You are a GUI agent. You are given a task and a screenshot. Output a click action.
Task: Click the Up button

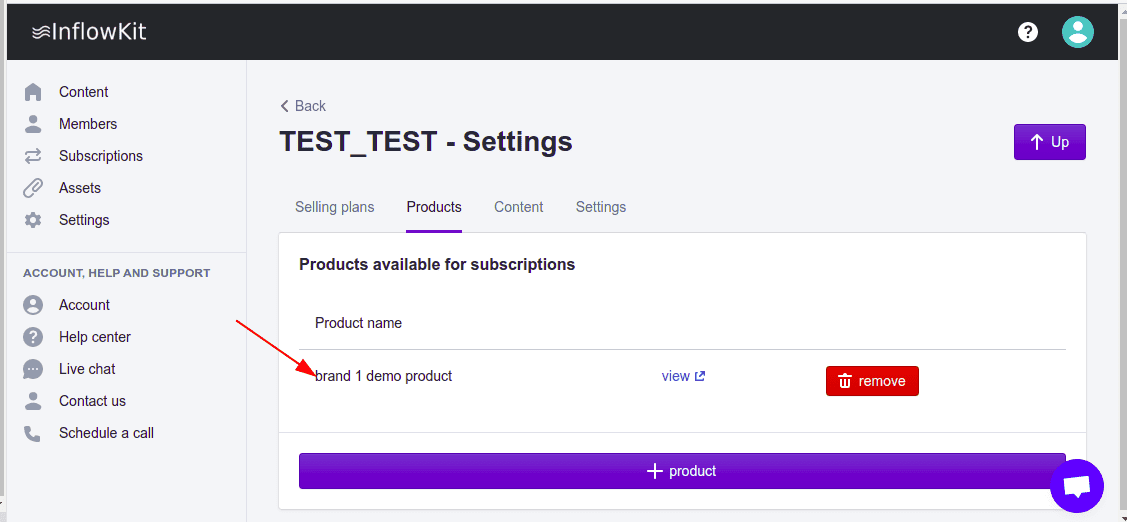[x=1049, y=142]
